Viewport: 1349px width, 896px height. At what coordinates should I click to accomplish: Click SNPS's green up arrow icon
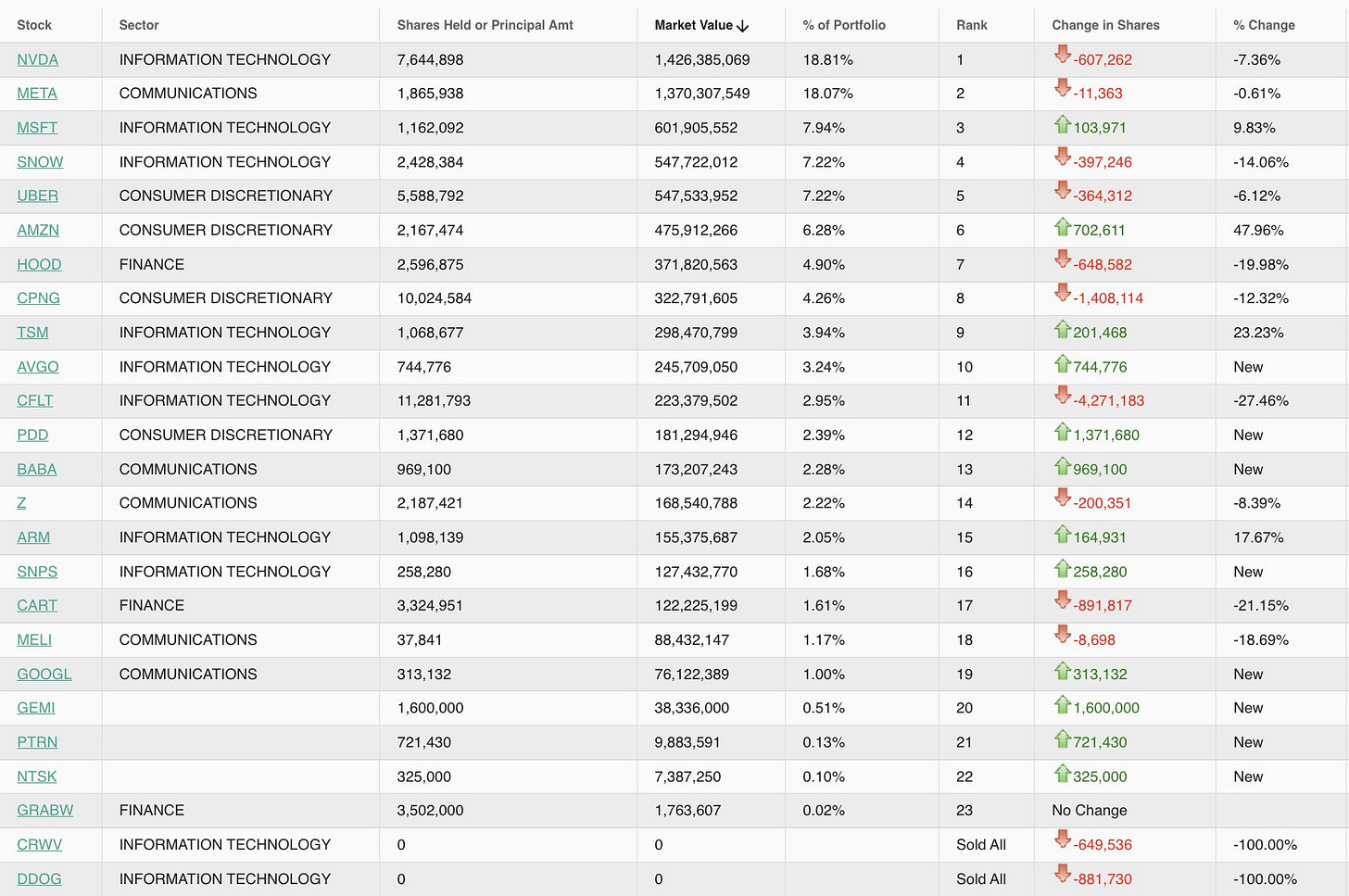coord(1062,568)
